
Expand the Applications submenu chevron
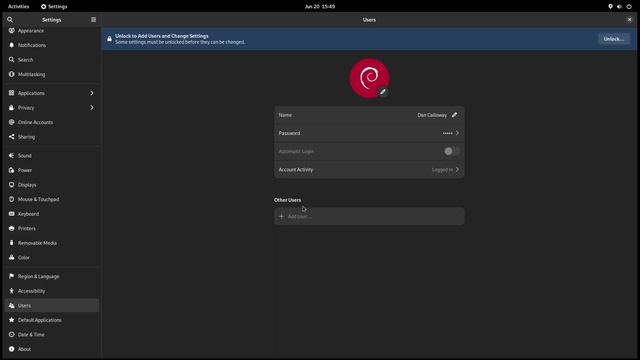coord(92,93)
